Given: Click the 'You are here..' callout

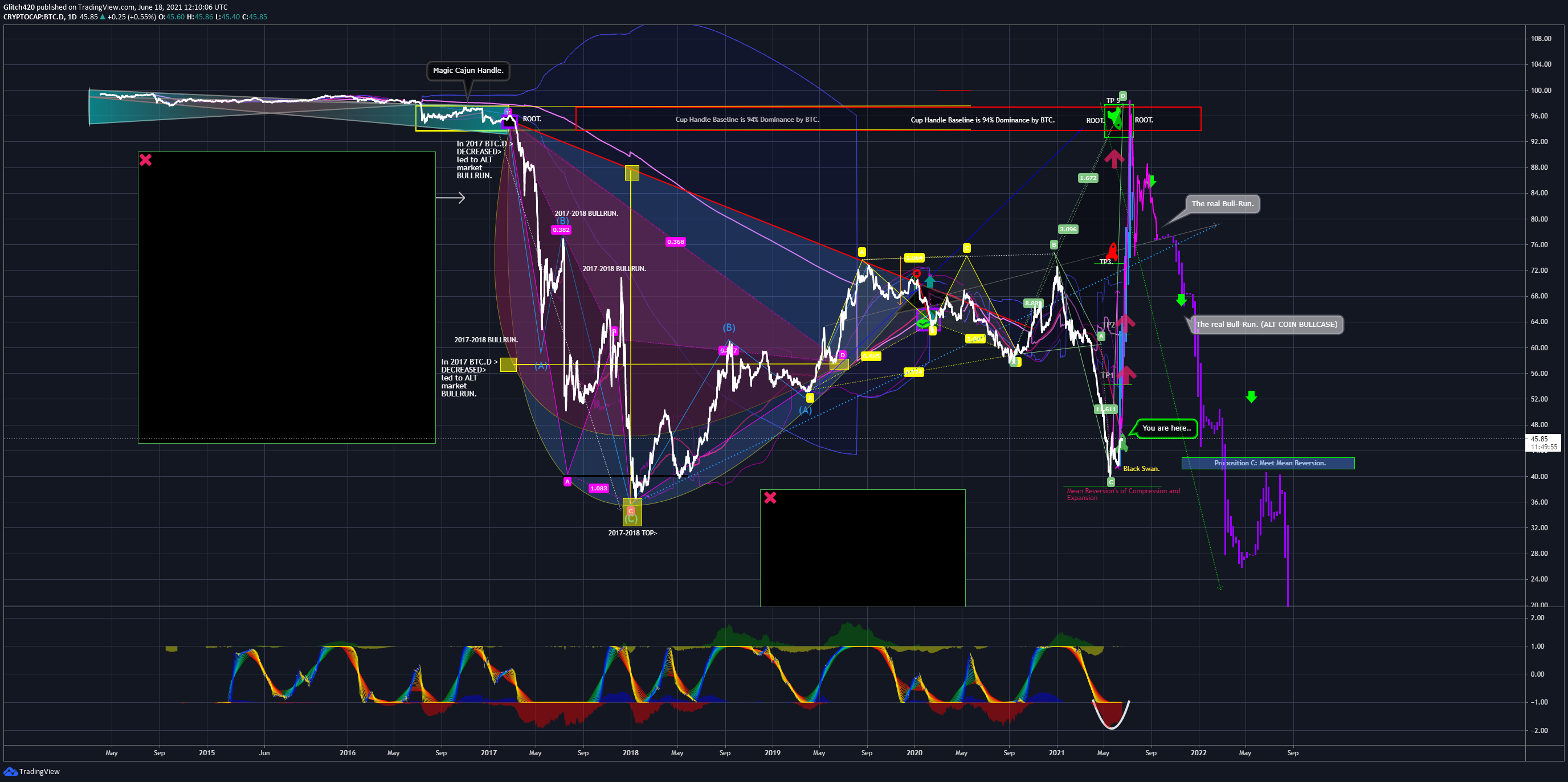Looking at the screenshot, I should (x=1166, y=428).
